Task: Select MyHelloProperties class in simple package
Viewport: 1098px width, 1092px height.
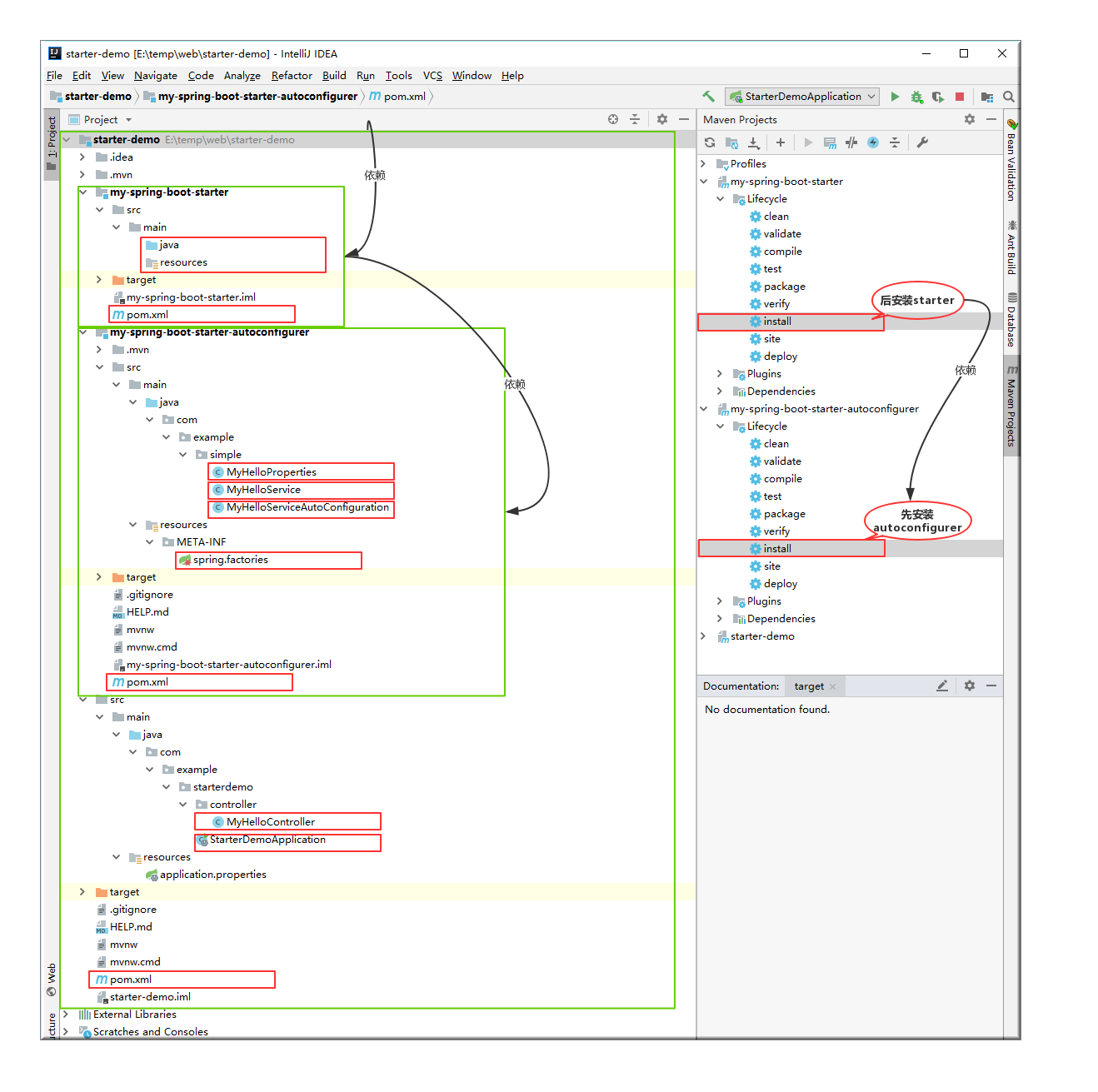Action: tap(264, 472)
